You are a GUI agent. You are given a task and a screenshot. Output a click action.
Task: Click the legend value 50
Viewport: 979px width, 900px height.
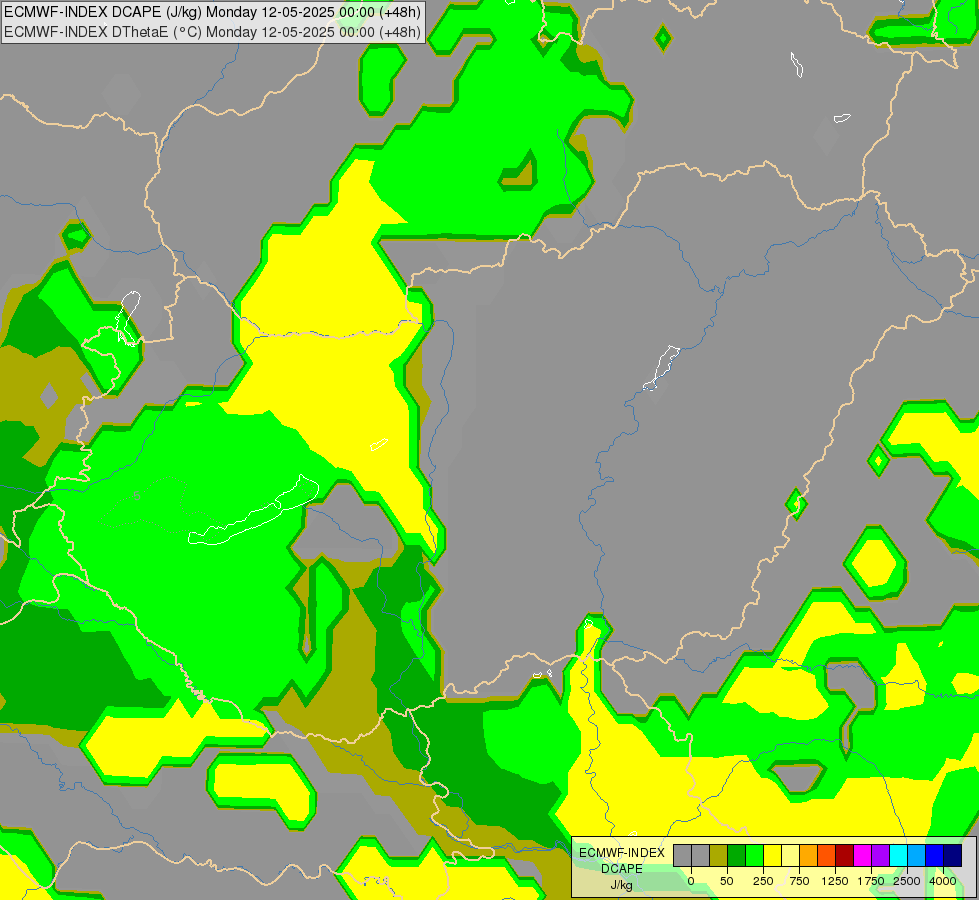coord(727,881)
